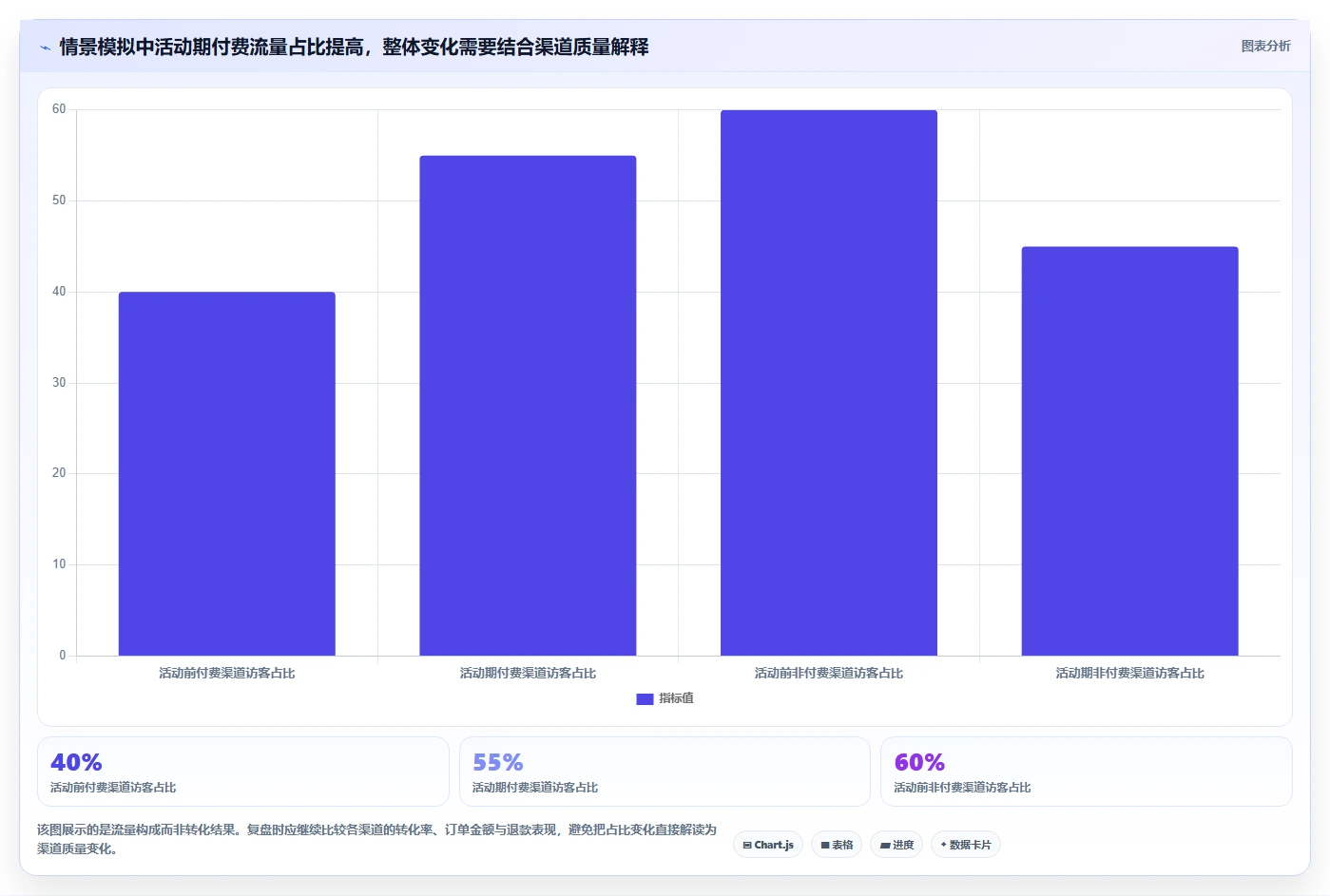Click the 活动前付费渠道访客占比 bar
This screenshot has width=1330, height=896.
226,473
